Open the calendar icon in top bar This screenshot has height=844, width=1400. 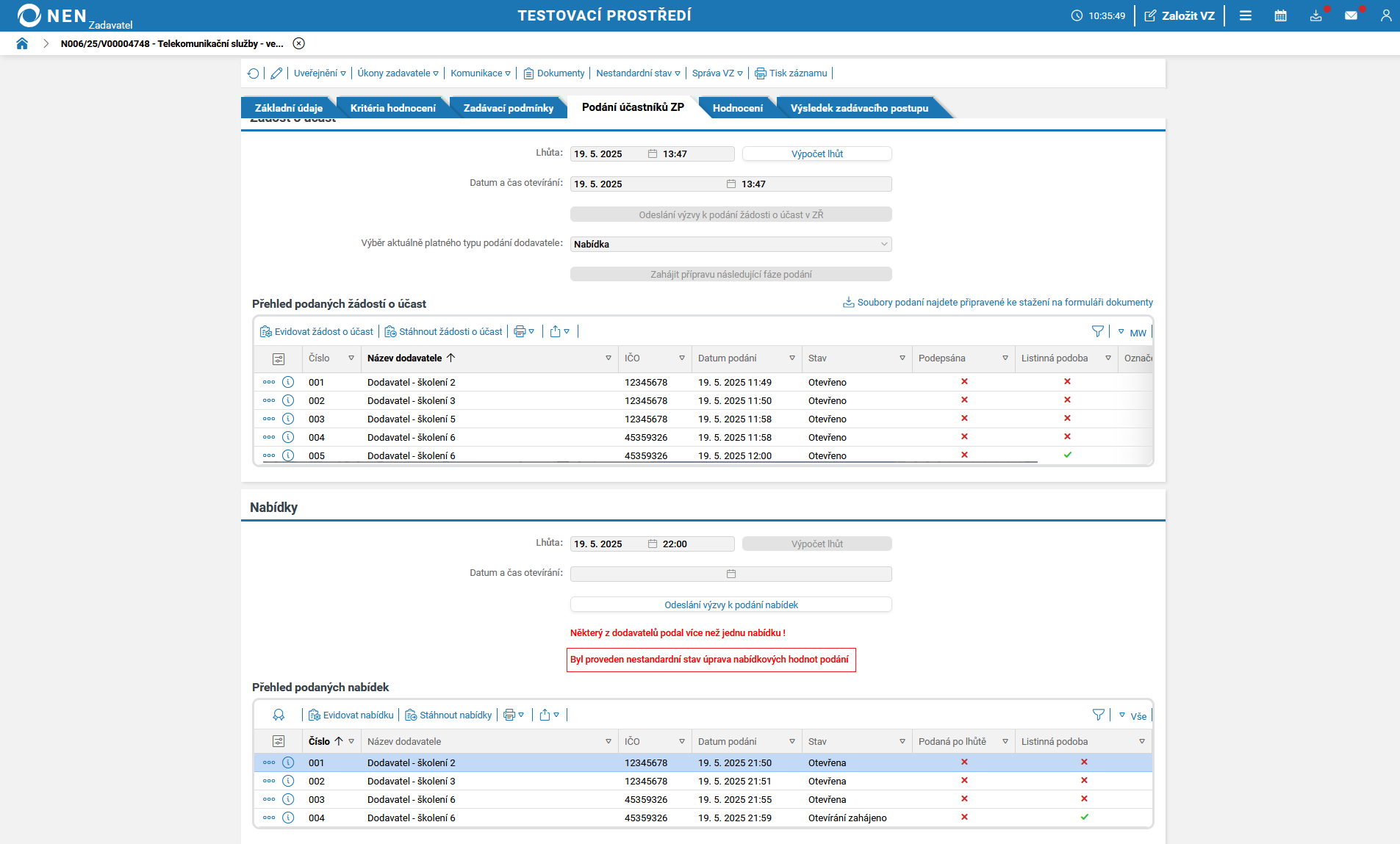coord(1280,15)
